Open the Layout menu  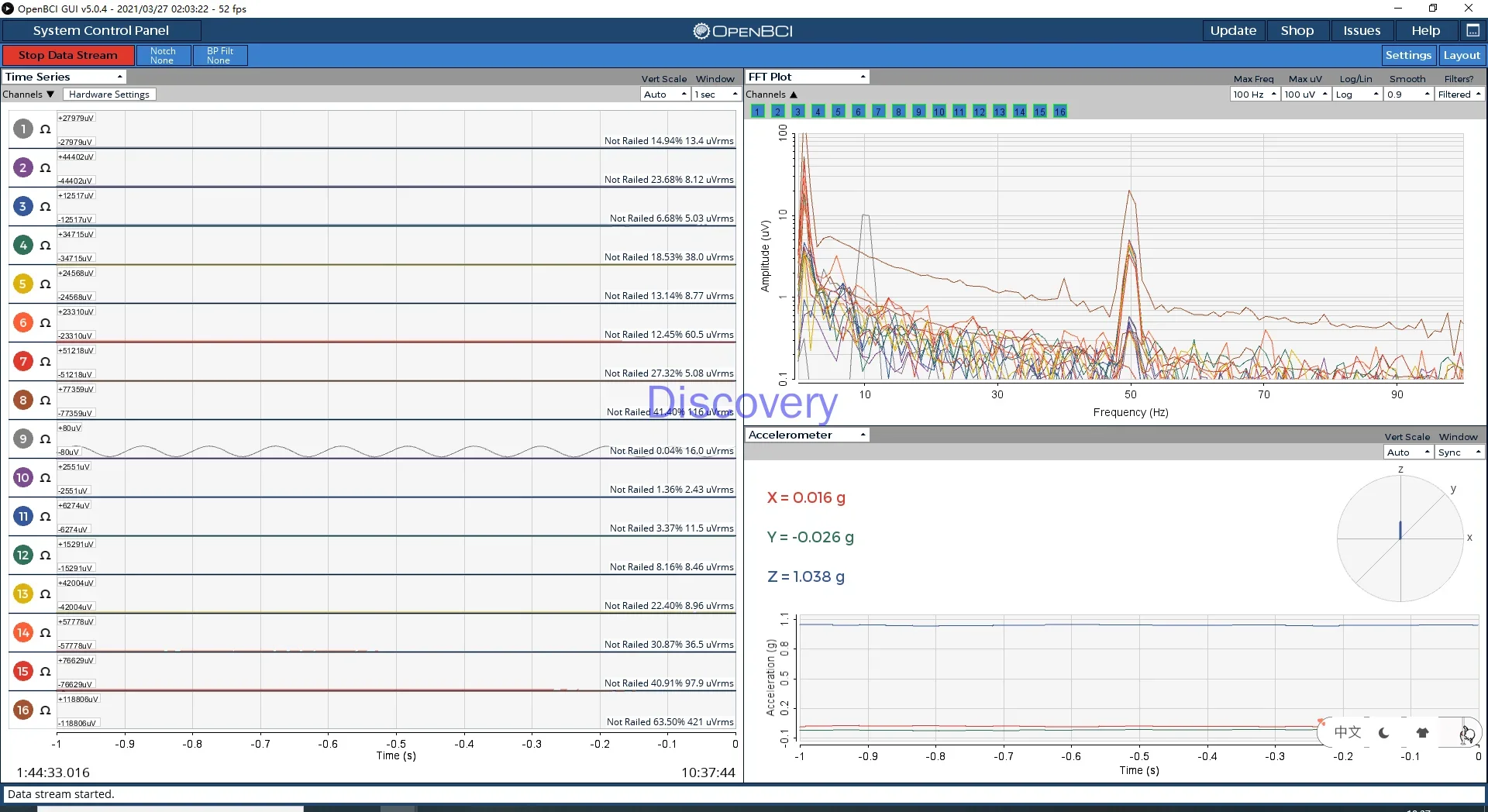(1462, 55)
